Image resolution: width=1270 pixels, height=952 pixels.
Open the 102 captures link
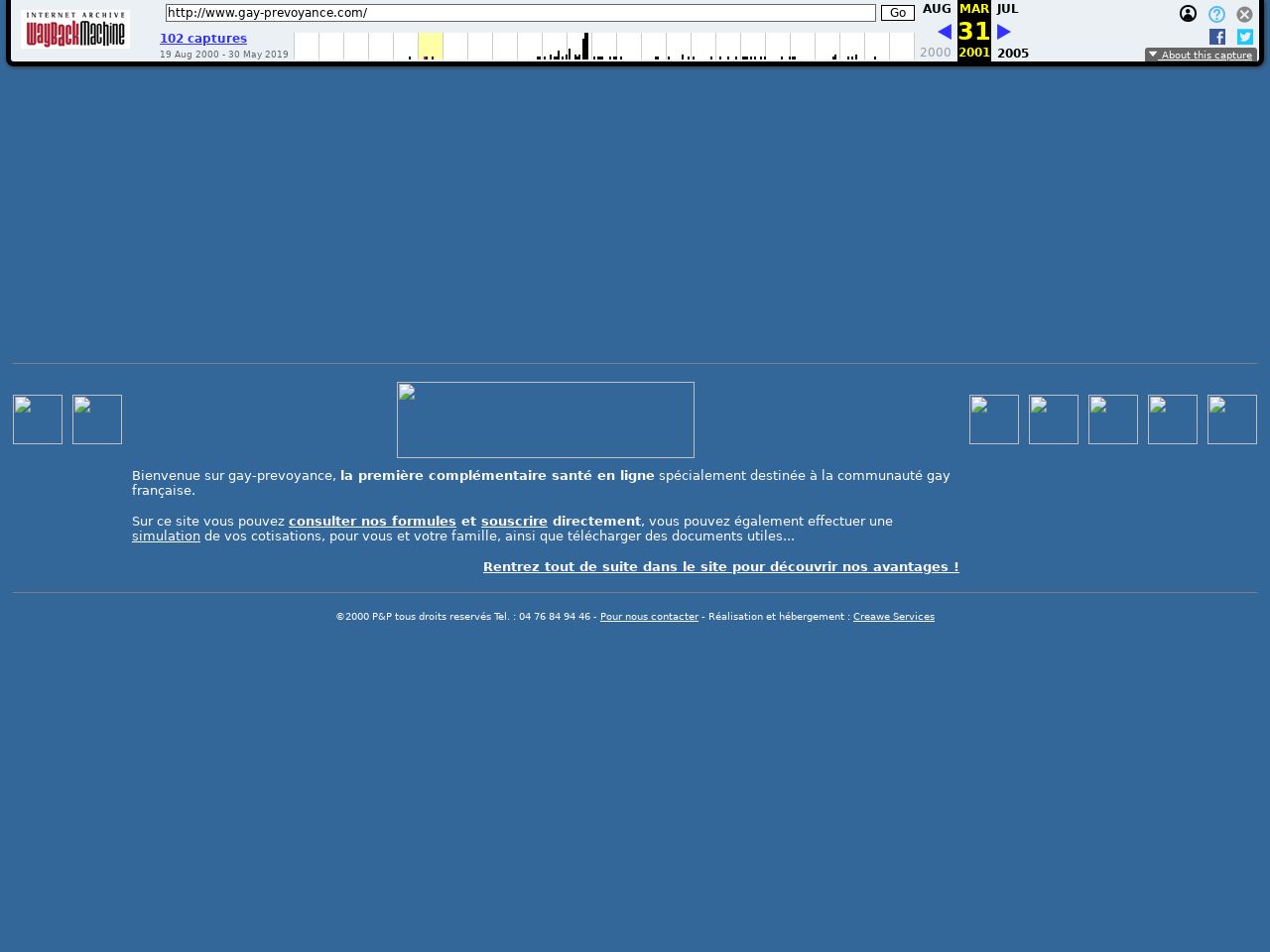(x=203, y=39)
